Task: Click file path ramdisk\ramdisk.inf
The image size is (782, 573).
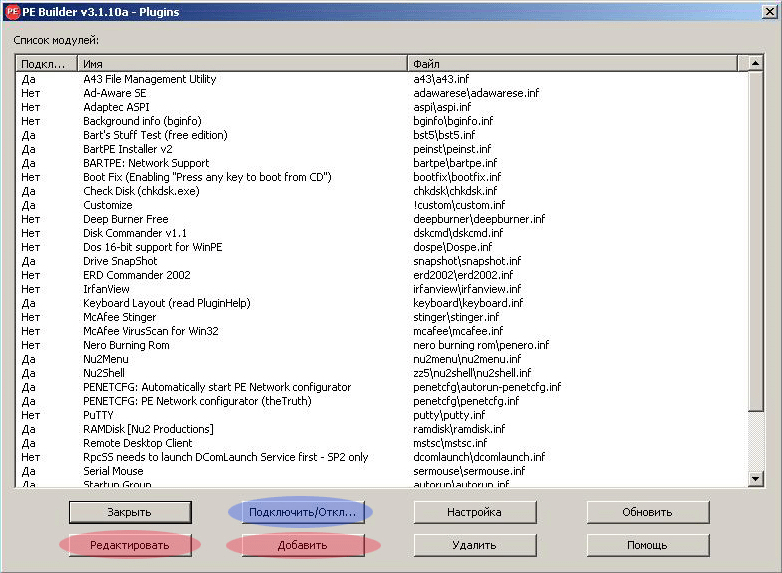Action: (x=459, y=429)
